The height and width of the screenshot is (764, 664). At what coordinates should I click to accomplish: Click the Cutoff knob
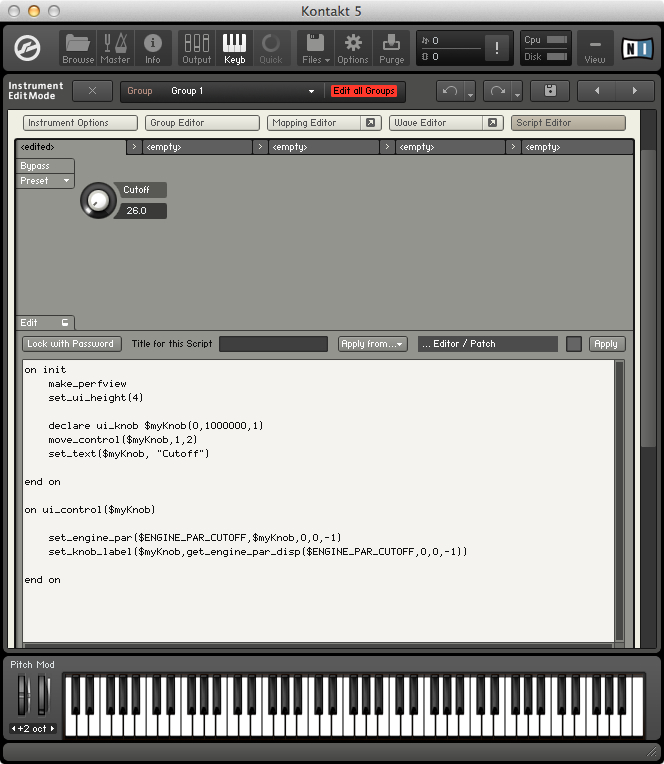pos(97,201)
